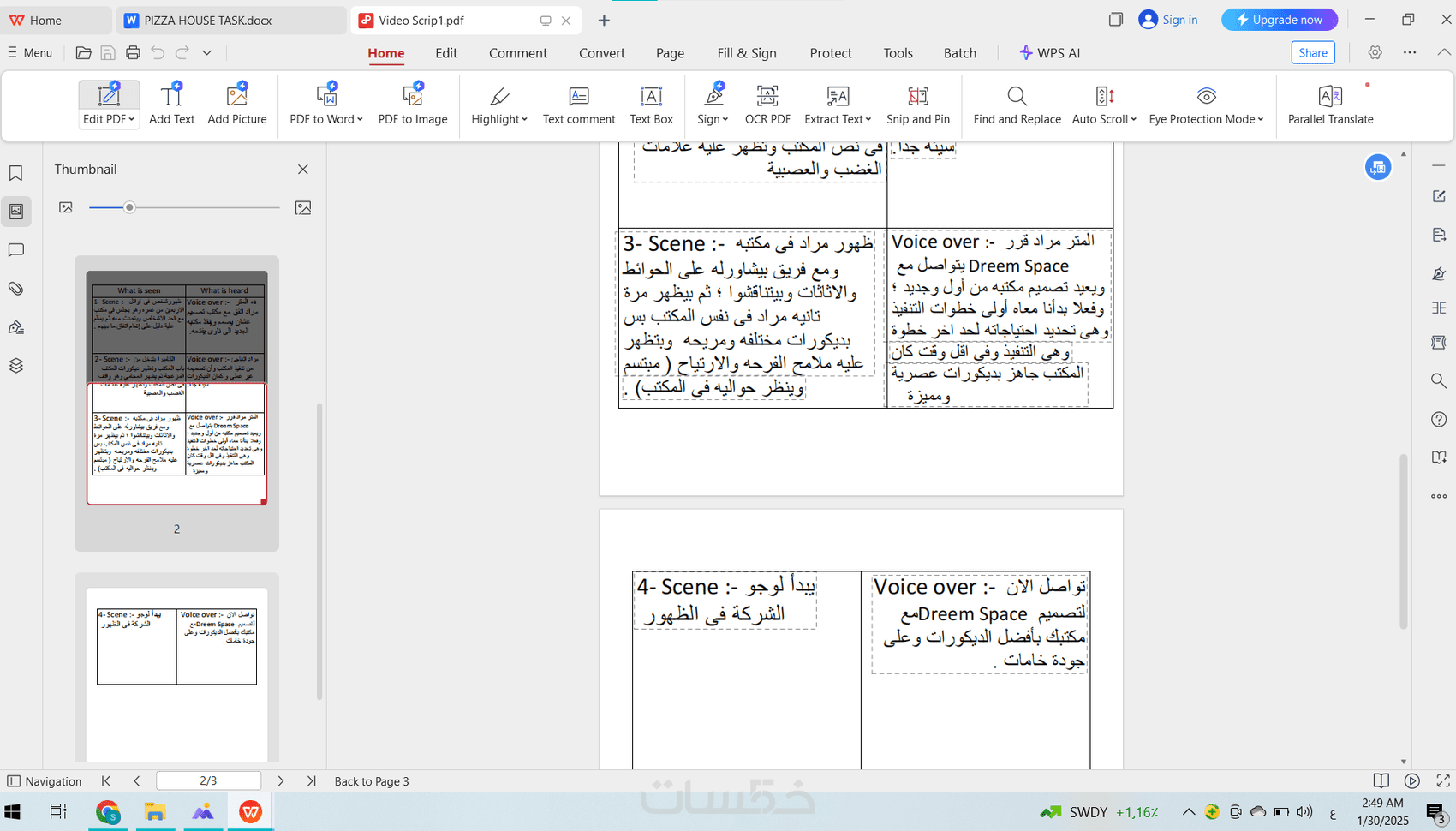This screenshot has height=831, width=1456.
Task: Open the layers sidebar panel
Action: (x=15, y=366)
